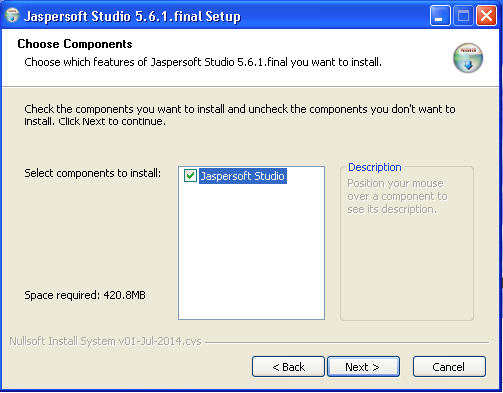Click the Jaspersoft Studio 5.6.1.final Setup title text

coord(132,16)
